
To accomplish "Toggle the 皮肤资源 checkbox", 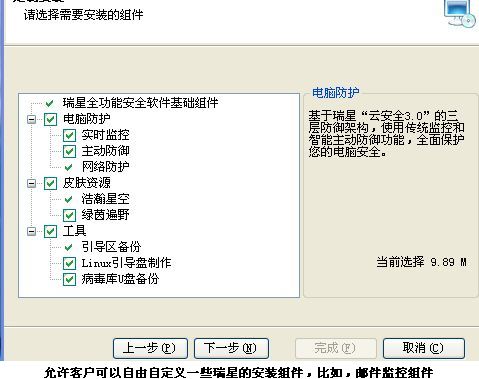I will 50,183.
